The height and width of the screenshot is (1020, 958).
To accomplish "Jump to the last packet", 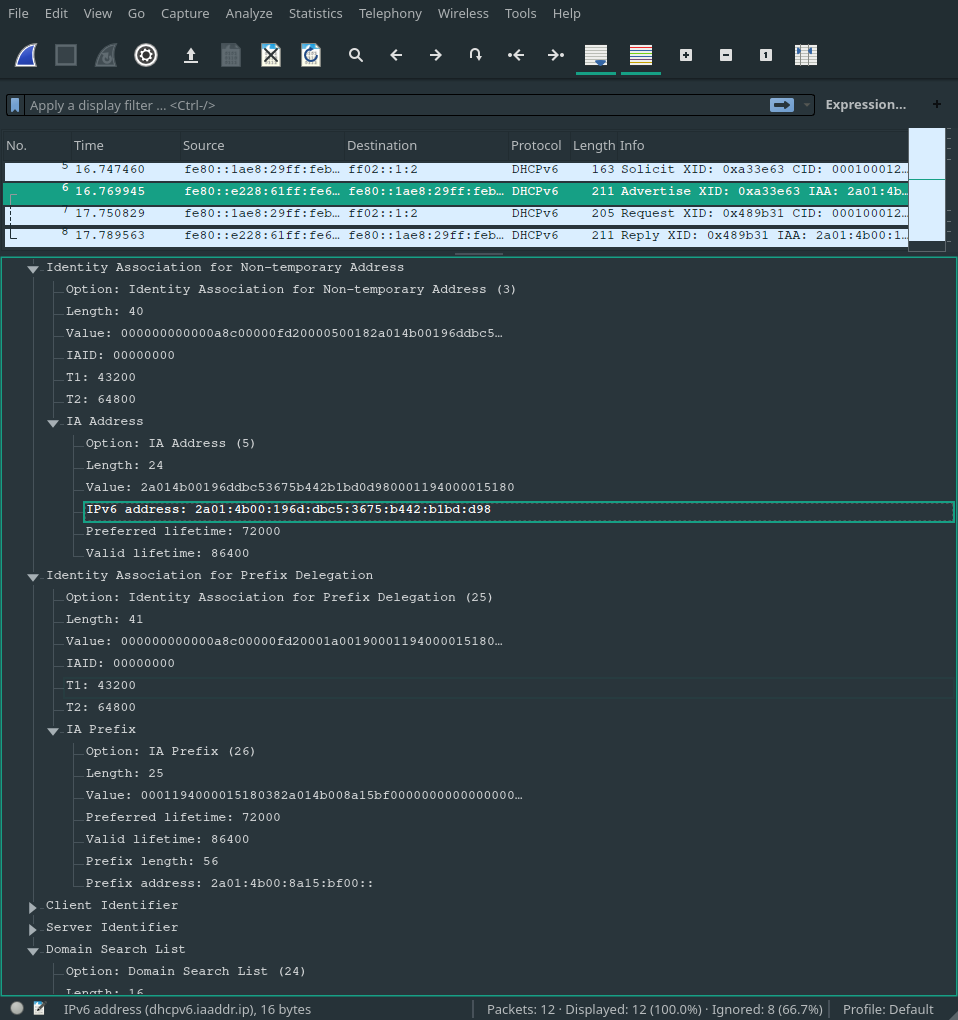I will pos(556,55).
